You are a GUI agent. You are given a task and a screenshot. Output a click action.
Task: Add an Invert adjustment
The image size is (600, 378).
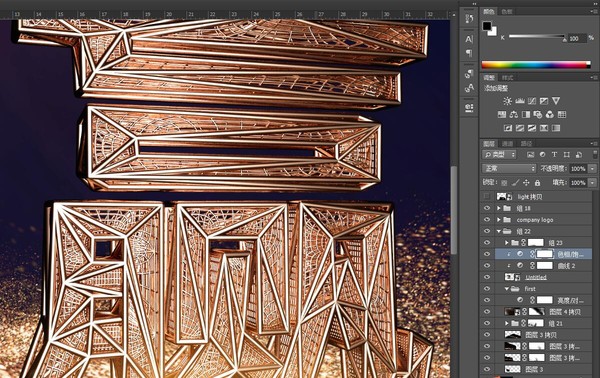click(508, 128)
